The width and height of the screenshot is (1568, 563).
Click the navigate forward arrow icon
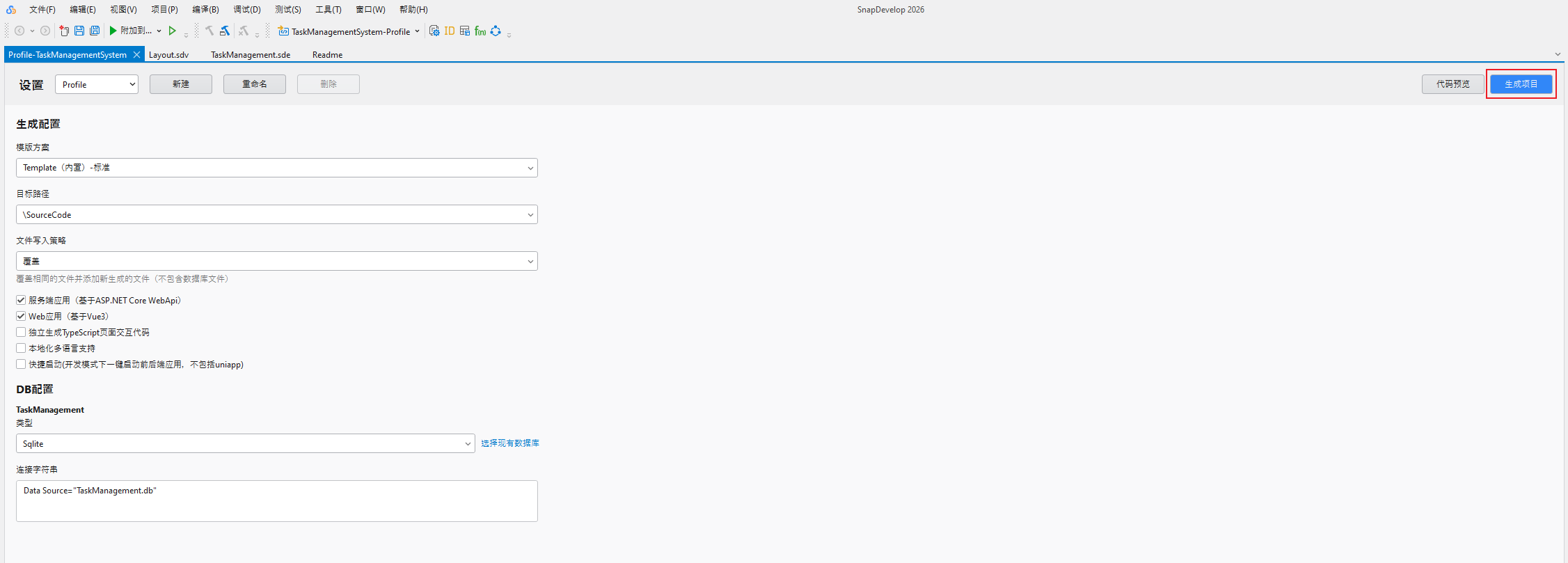[45, 31]
